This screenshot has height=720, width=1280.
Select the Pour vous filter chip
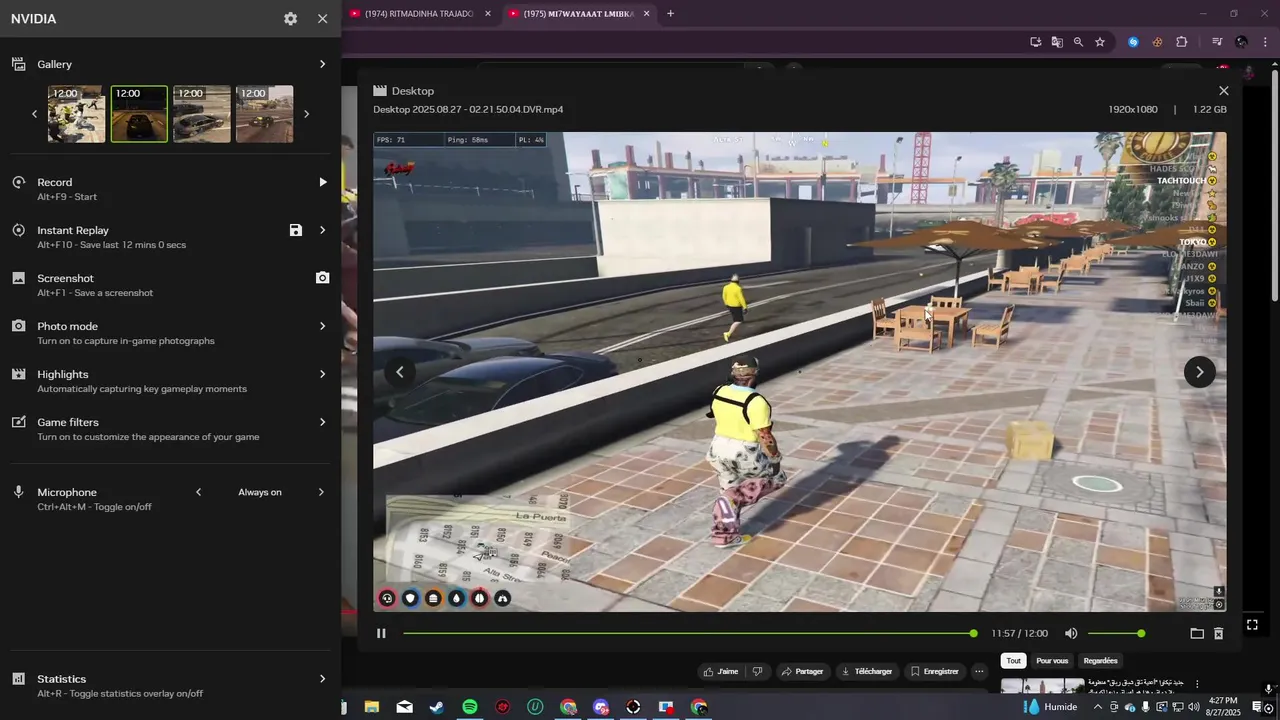[1052, 661]
